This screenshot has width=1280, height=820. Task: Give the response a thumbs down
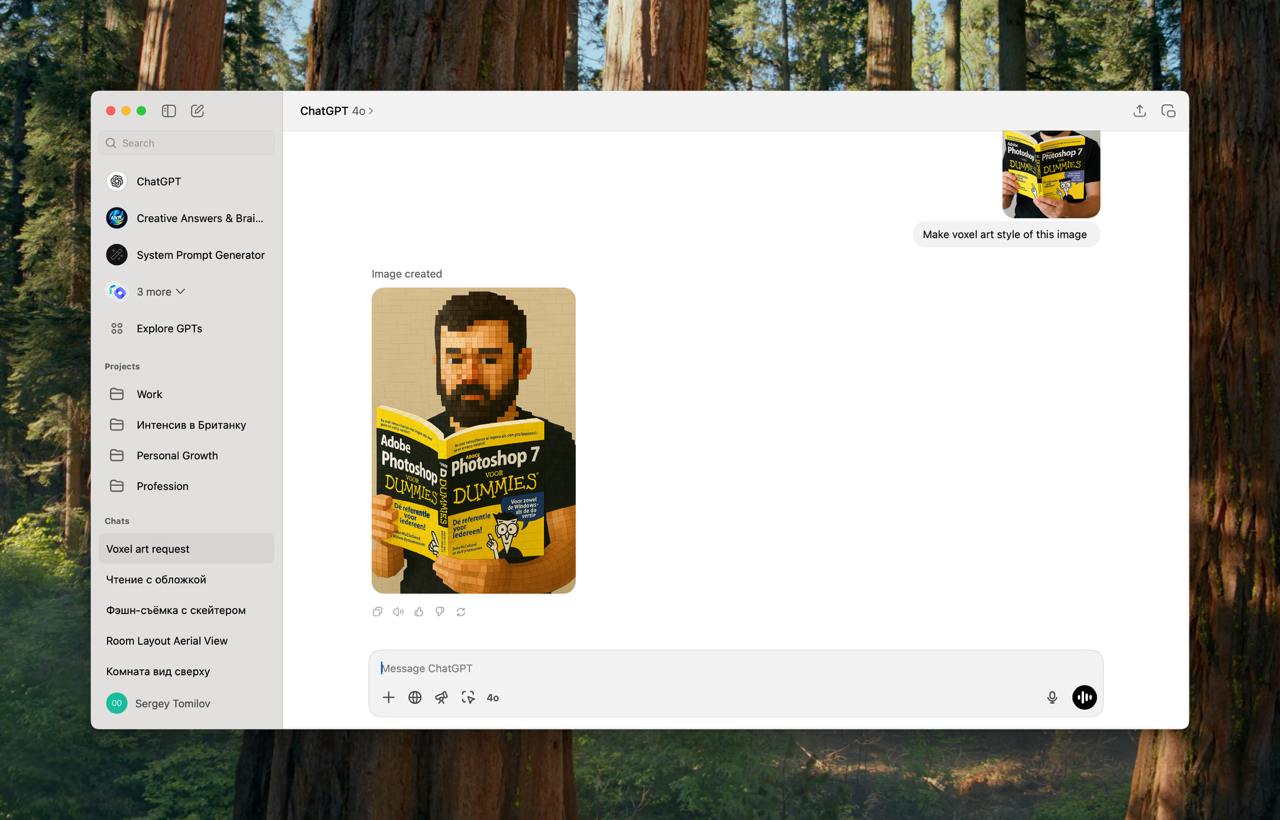(x=440, y=612)
